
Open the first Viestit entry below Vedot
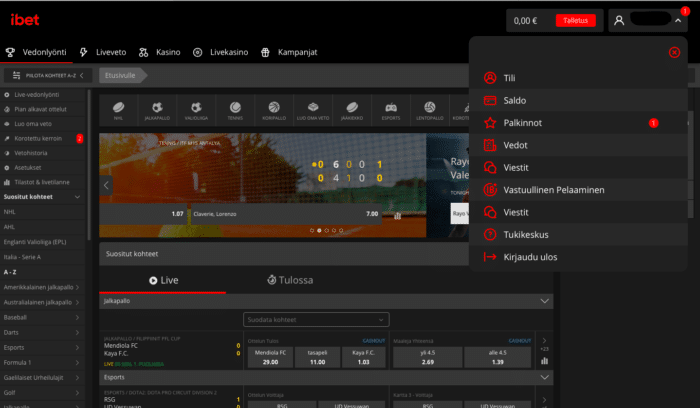pos(578,167)
